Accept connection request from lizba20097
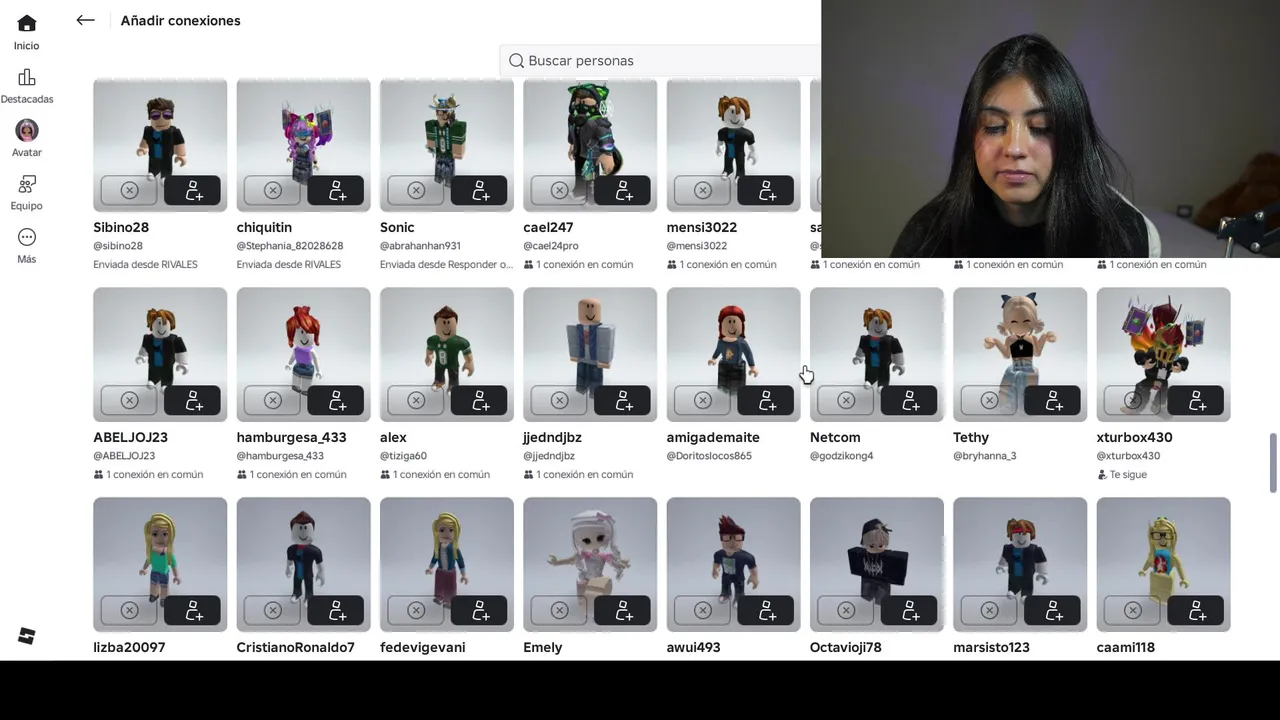This screenshot has height=720, width=1280. [x=192, y=610]
